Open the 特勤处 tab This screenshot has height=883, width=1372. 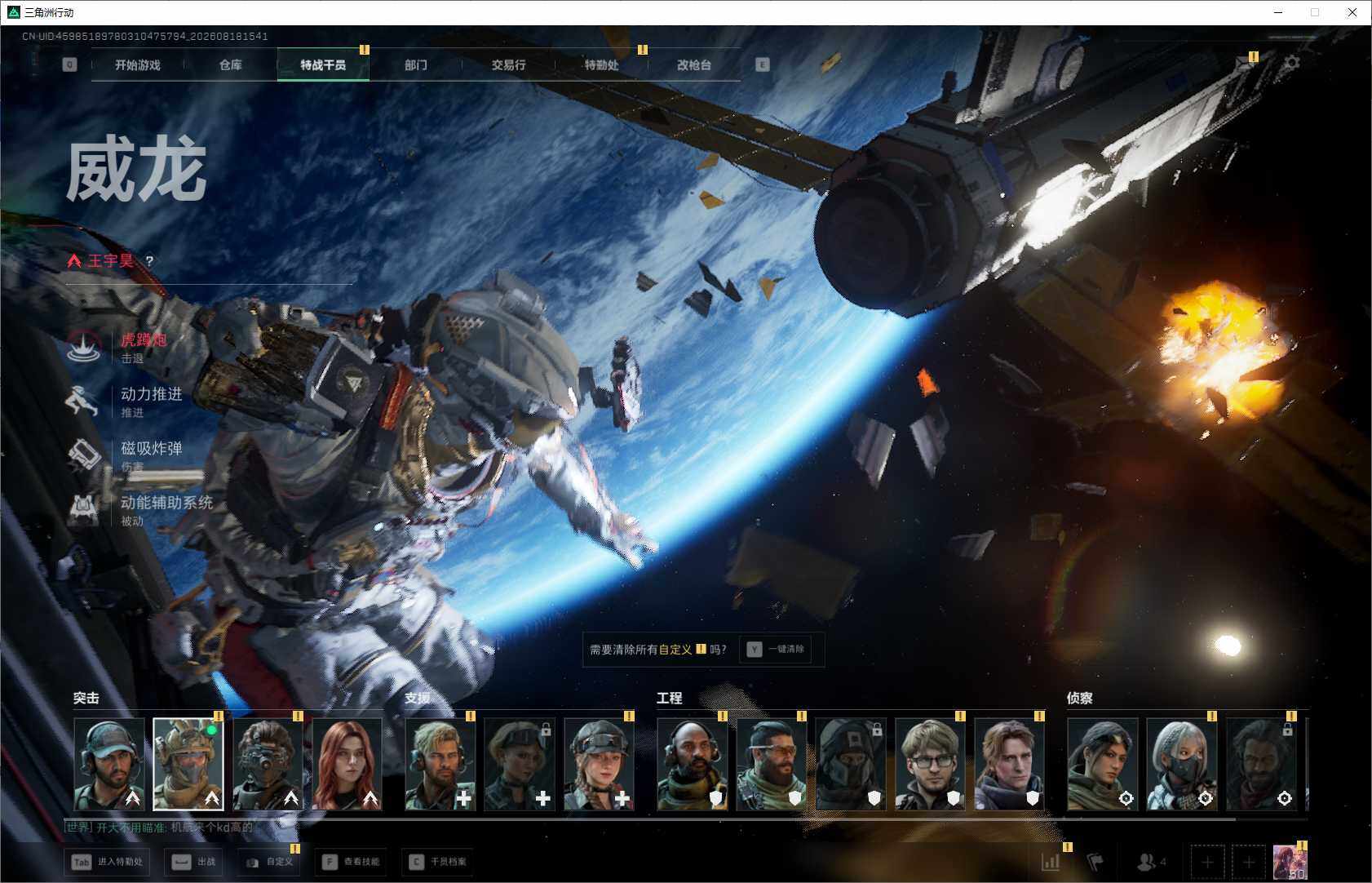click(x=601, y=64)
